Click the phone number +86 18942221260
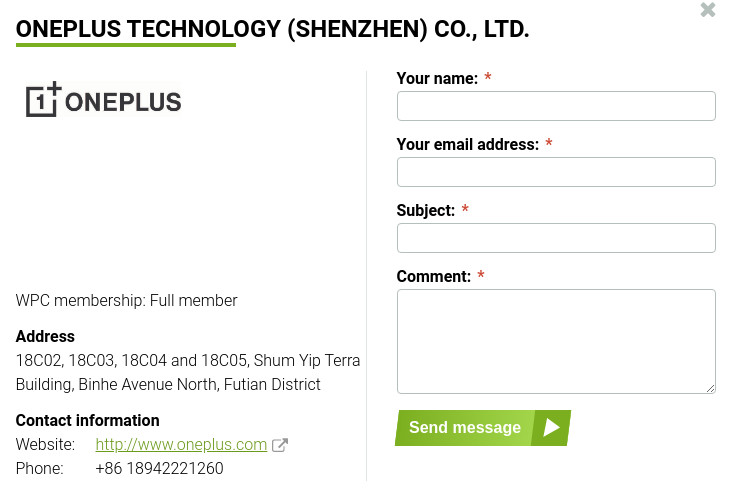 159,469
